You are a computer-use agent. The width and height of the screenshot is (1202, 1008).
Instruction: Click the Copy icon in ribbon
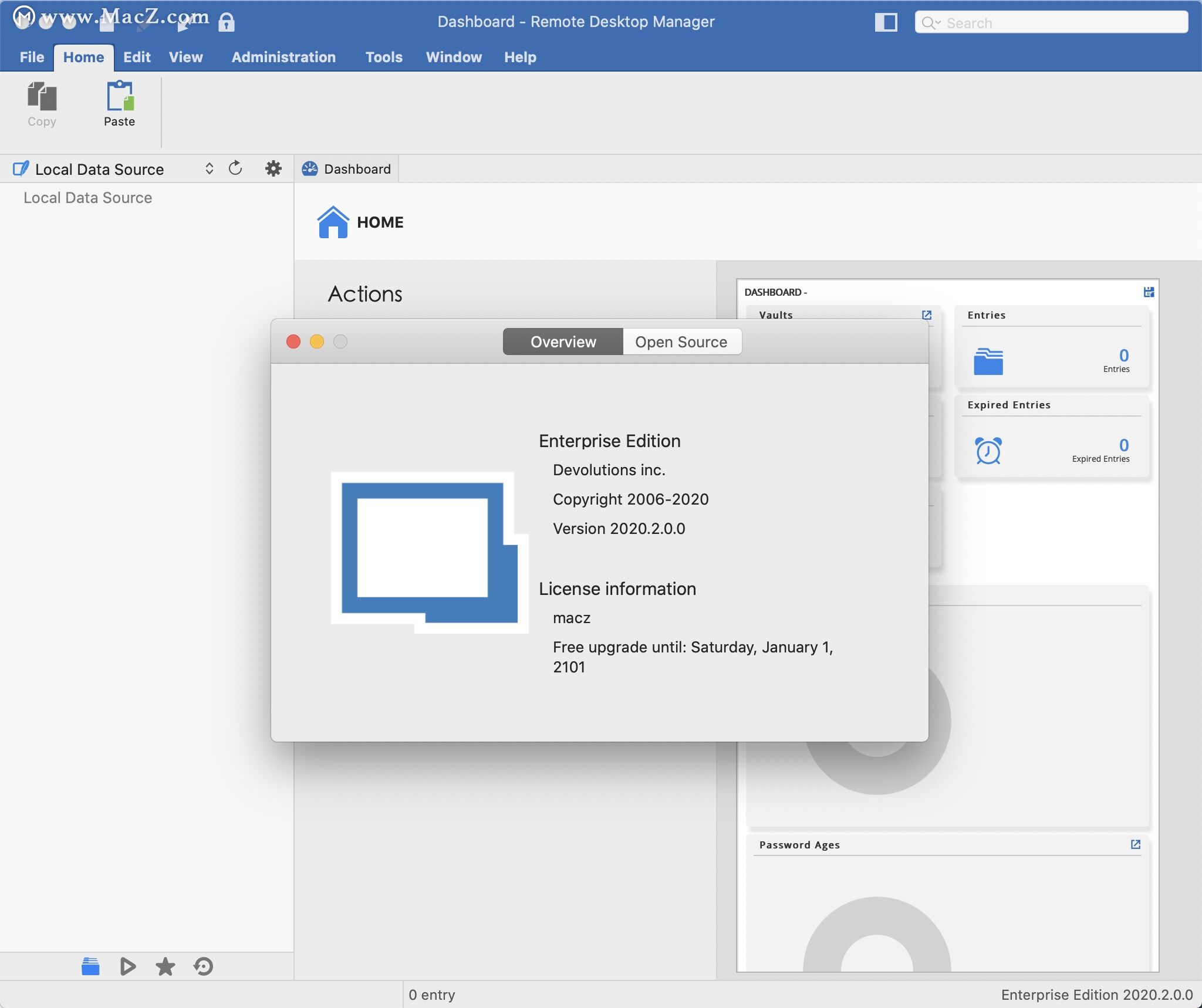[42, 96]
